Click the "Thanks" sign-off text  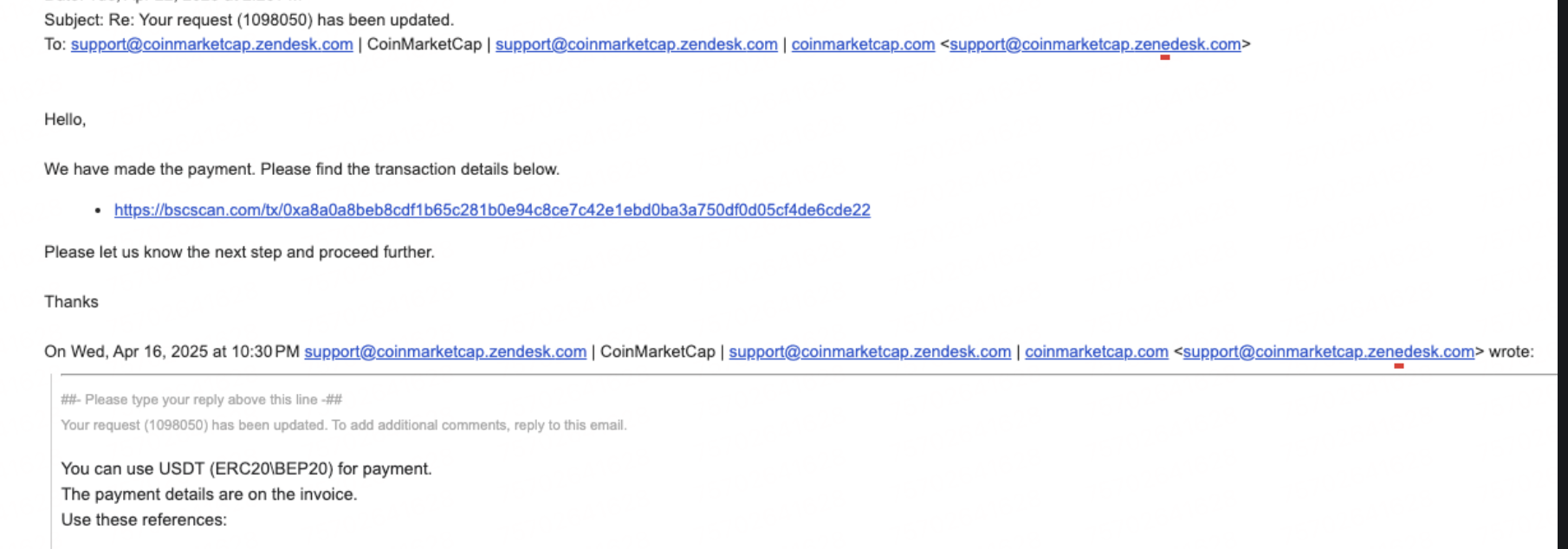click(71, 301)
